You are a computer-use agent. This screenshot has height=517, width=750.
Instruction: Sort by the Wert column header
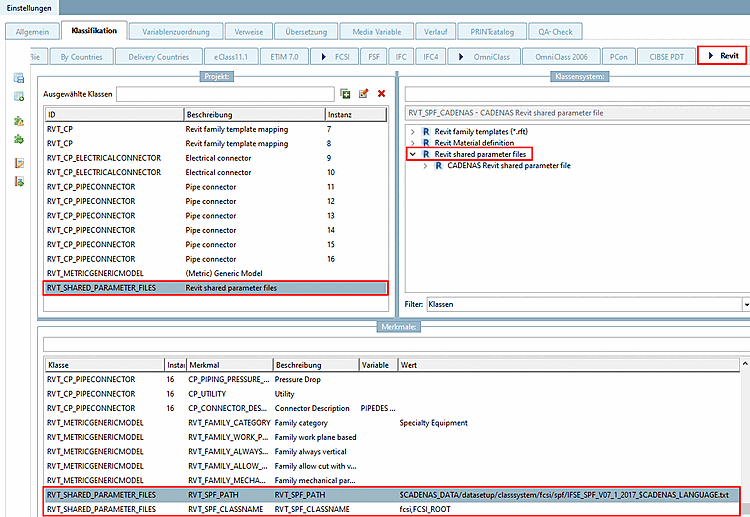(569, 365)
